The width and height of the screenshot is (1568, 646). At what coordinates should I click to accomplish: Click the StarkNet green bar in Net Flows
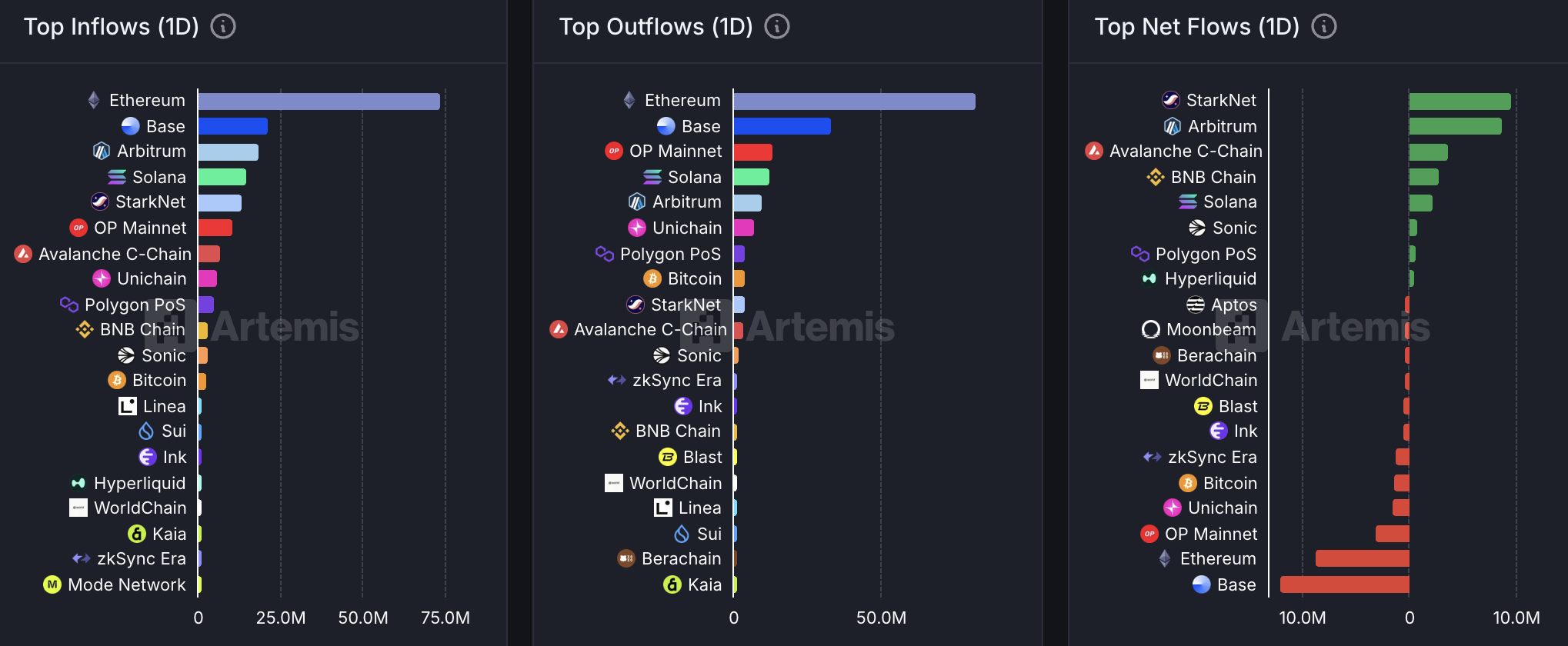[x=1460, y=101]
